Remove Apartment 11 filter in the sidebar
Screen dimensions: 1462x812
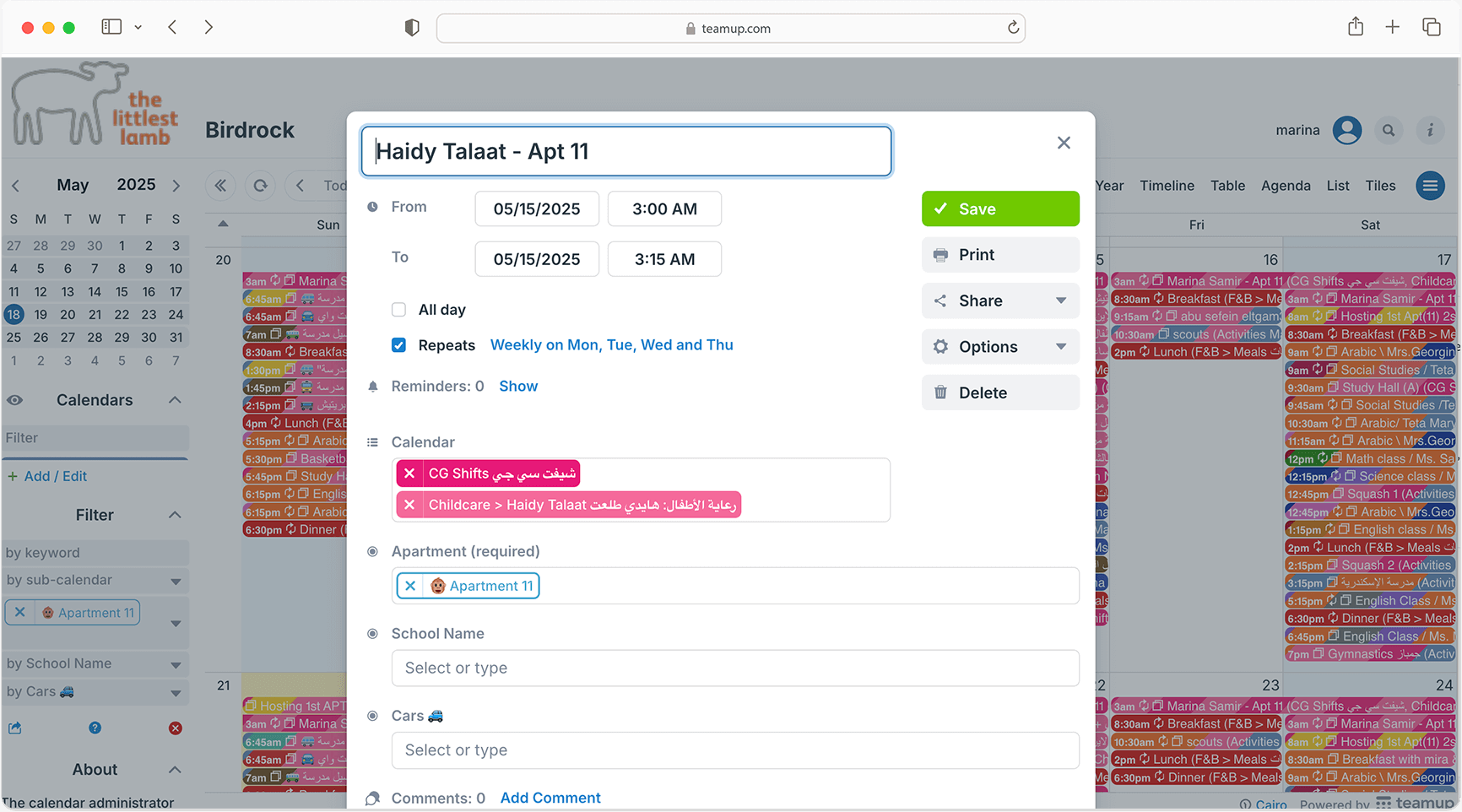(19, 613)
